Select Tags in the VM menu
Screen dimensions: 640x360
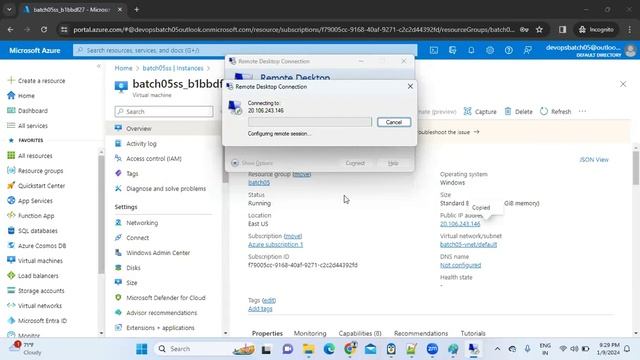point(132,173)
